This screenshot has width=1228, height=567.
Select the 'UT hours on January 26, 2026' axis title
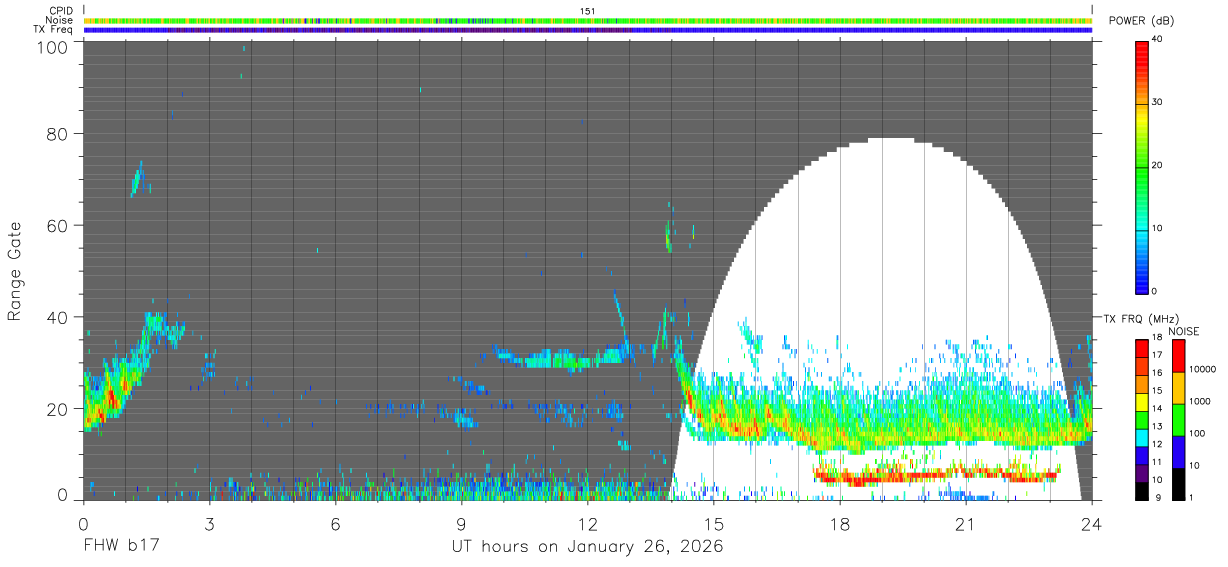click(x=586, y=547)
